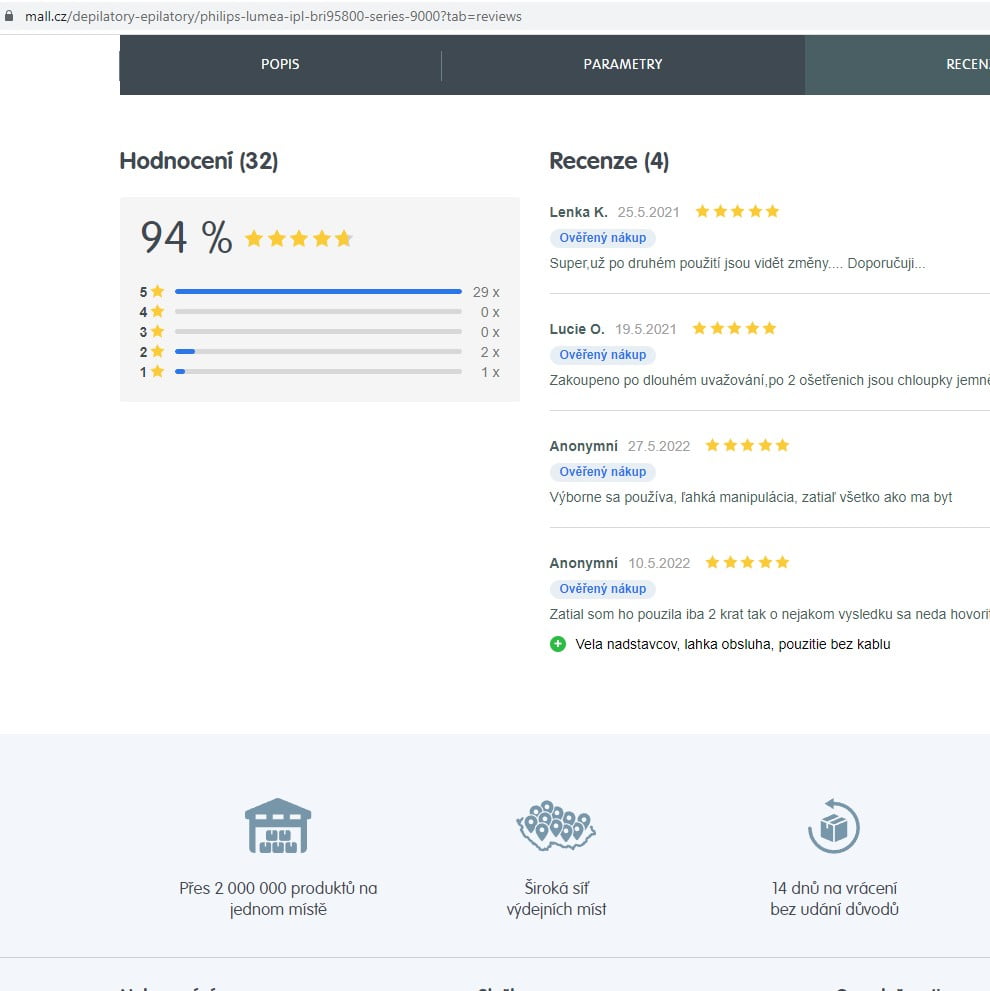Click the Recenze (4) heading
This screenshot has height=991, width=990.
click(609, 161)
